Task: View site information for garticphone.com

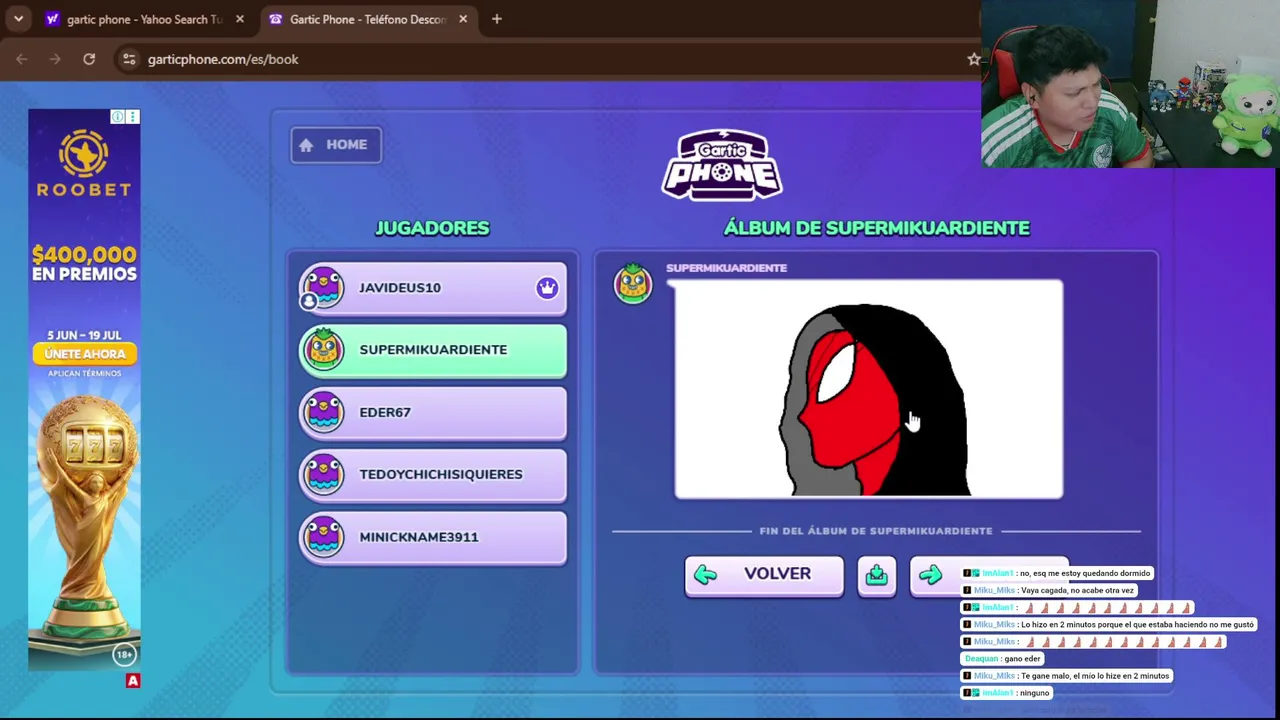Action: pyautogui.click(x=129, y=59)
